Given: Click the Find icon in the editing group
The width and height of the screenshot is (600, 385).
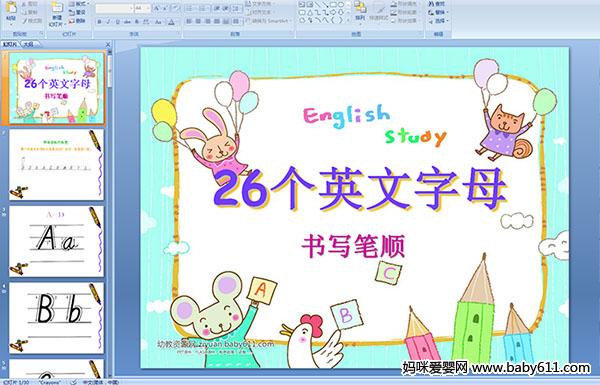Looking at the screenshot, I should pos(437,4).
